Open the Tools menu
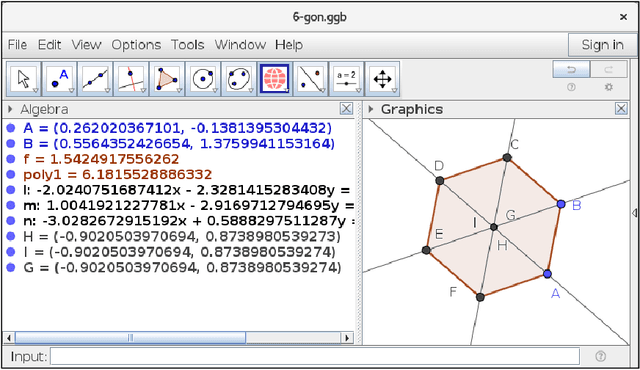The image size is (640, 370). (x=187, y=45)
